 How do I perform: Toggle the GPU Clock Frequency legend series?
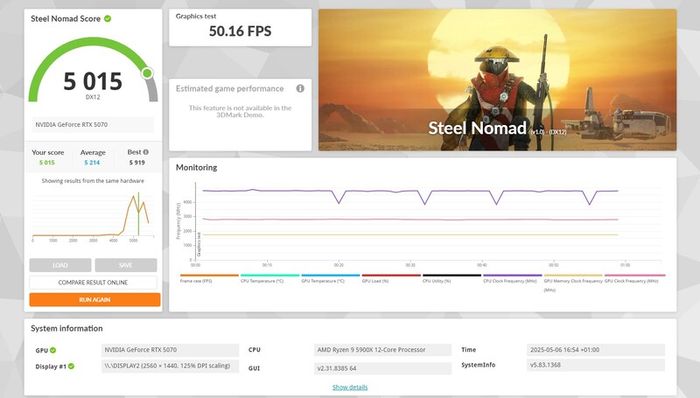click(634, 278)
